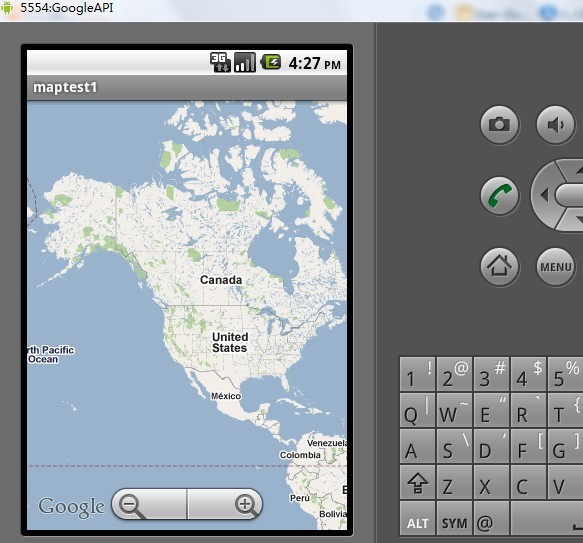Screen dimensions: 583x543
Task: Click the Google logo on map
Action: pos(71,507)
